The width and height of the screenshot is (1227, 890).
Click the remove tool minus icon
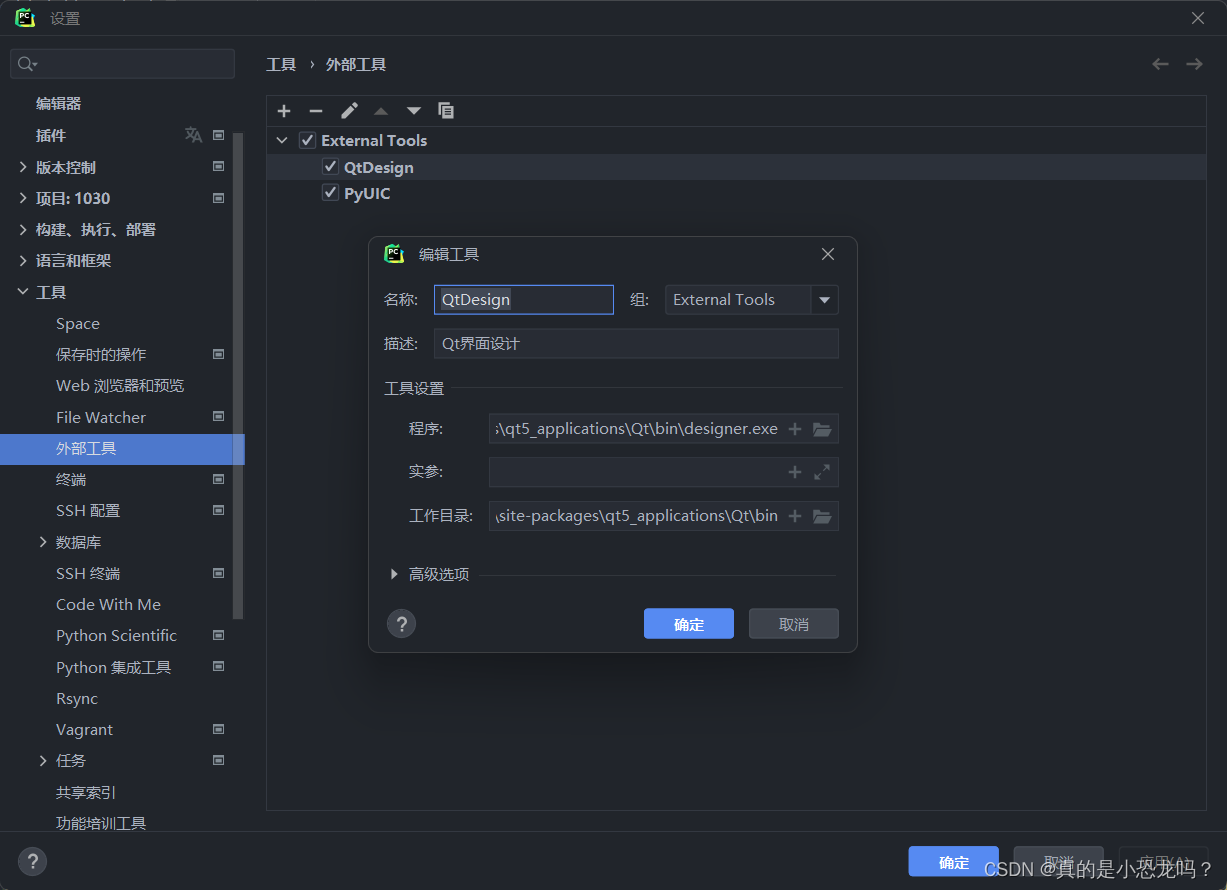(316, 111)
